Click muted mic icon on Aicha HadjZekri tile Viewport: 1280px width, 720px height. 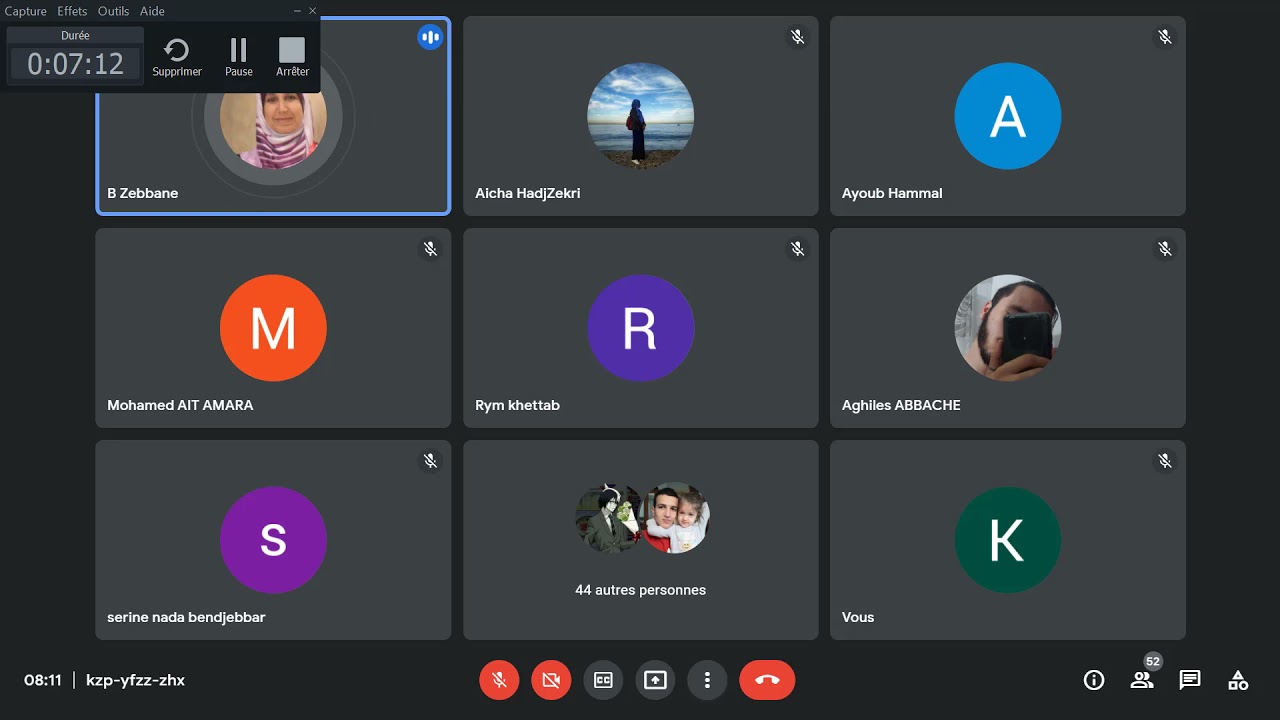pyautogui.click(x=797, y=37)
